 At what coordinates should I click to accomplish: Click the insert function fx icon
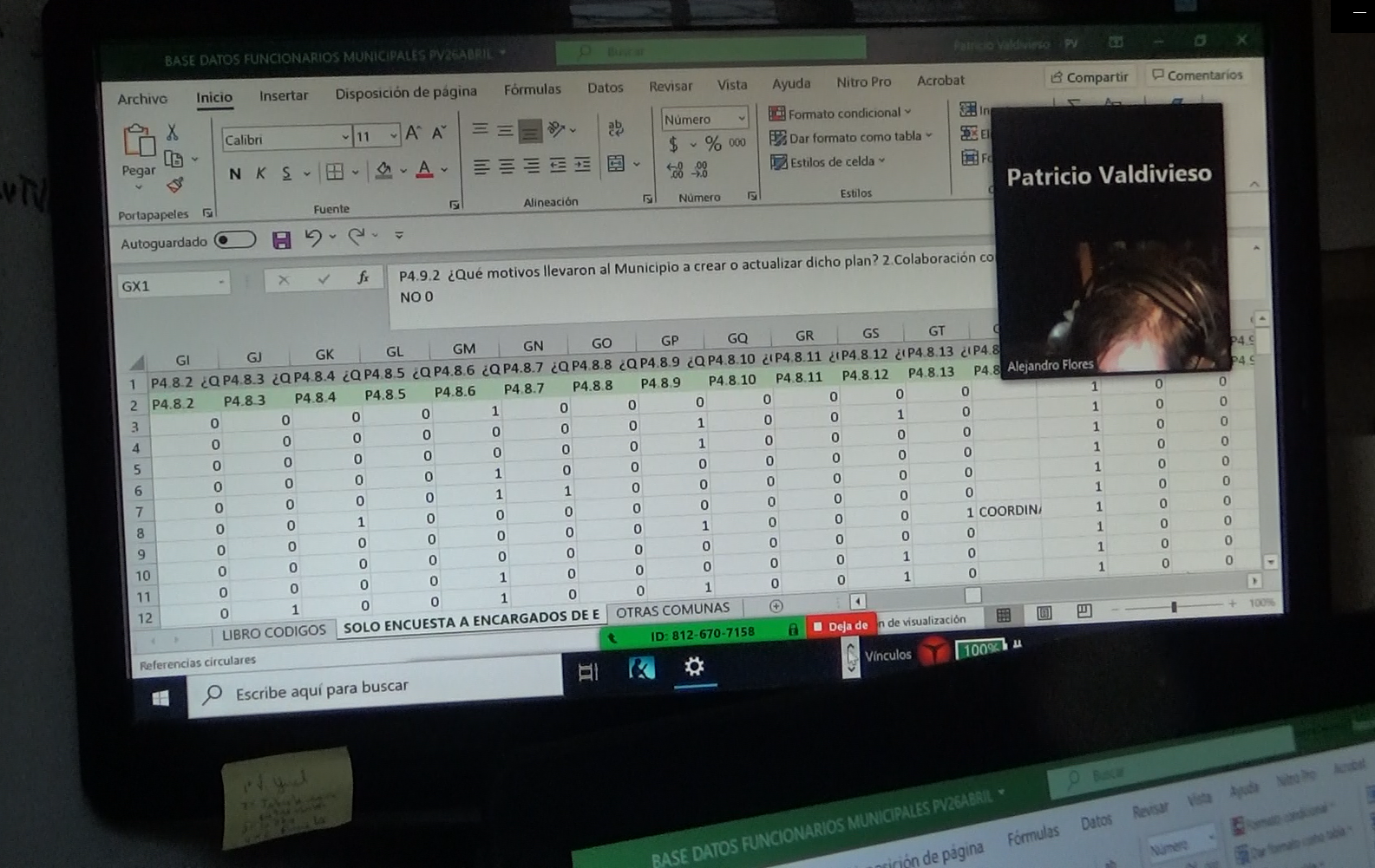(x=363, y=277)
